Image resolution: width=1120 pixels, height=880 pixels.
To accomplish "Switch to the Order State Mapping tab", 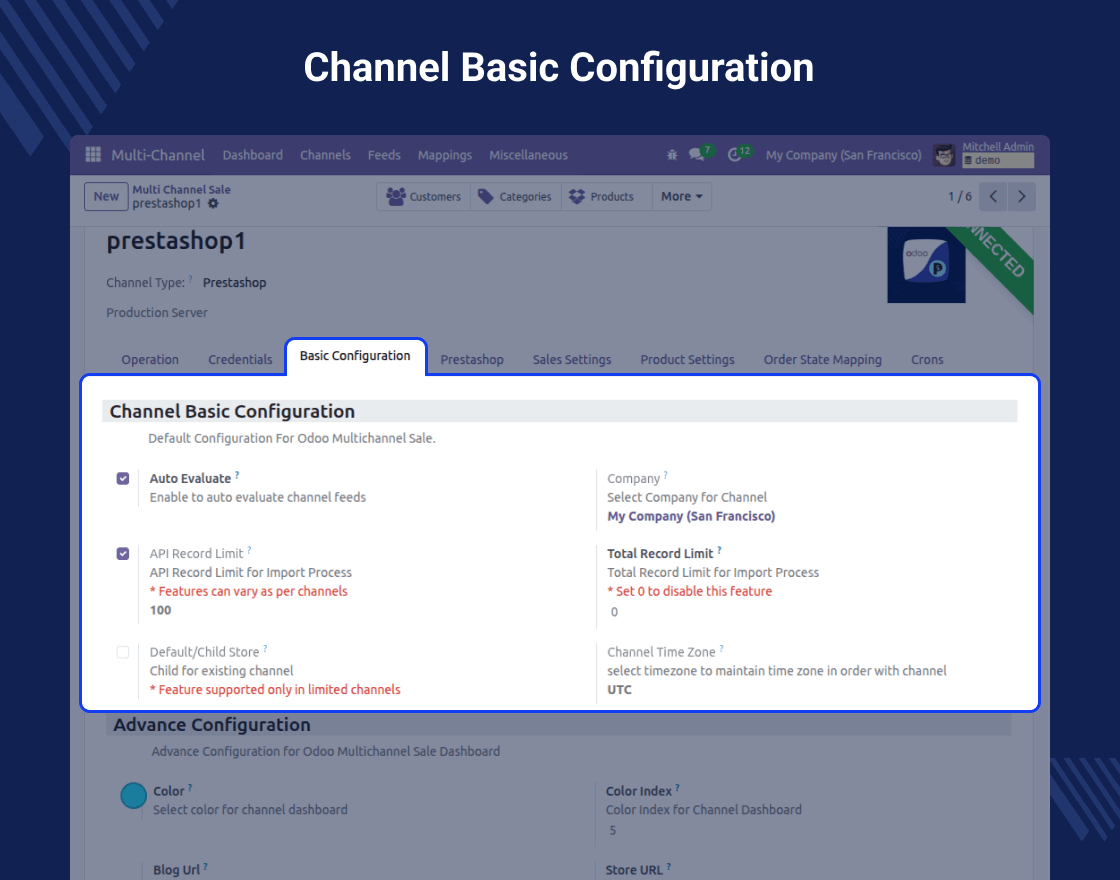I will click(x=823, y=359).
